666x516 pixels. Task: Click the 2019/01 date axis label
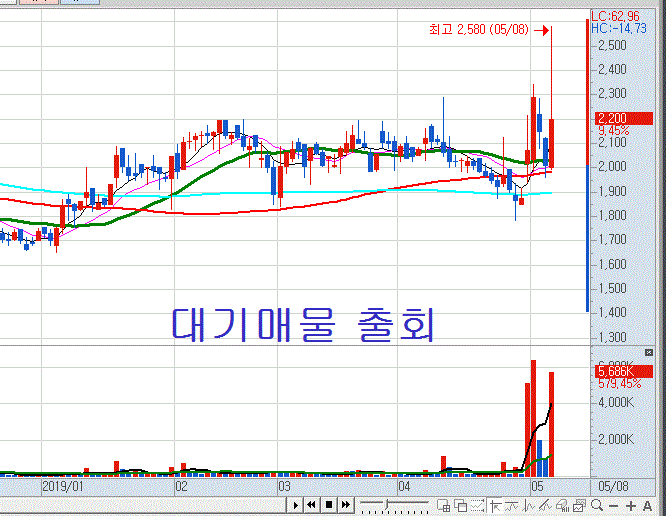[x=63, y=486]
